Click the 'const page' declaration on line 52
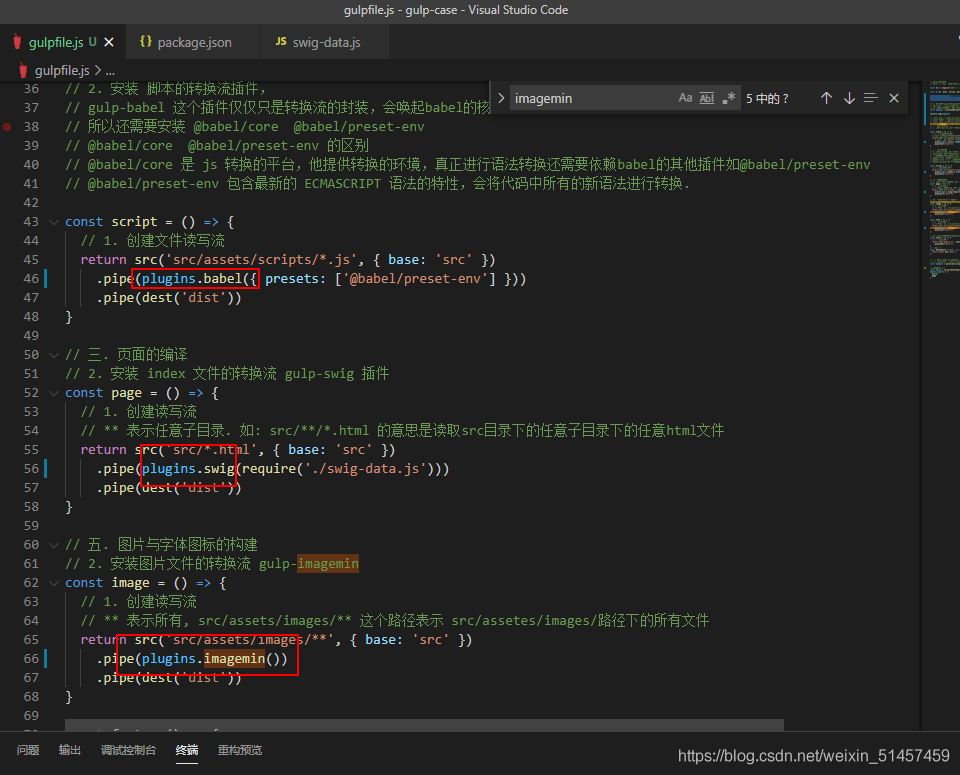This screenshot has width=960, height=775. coord(103,393)
